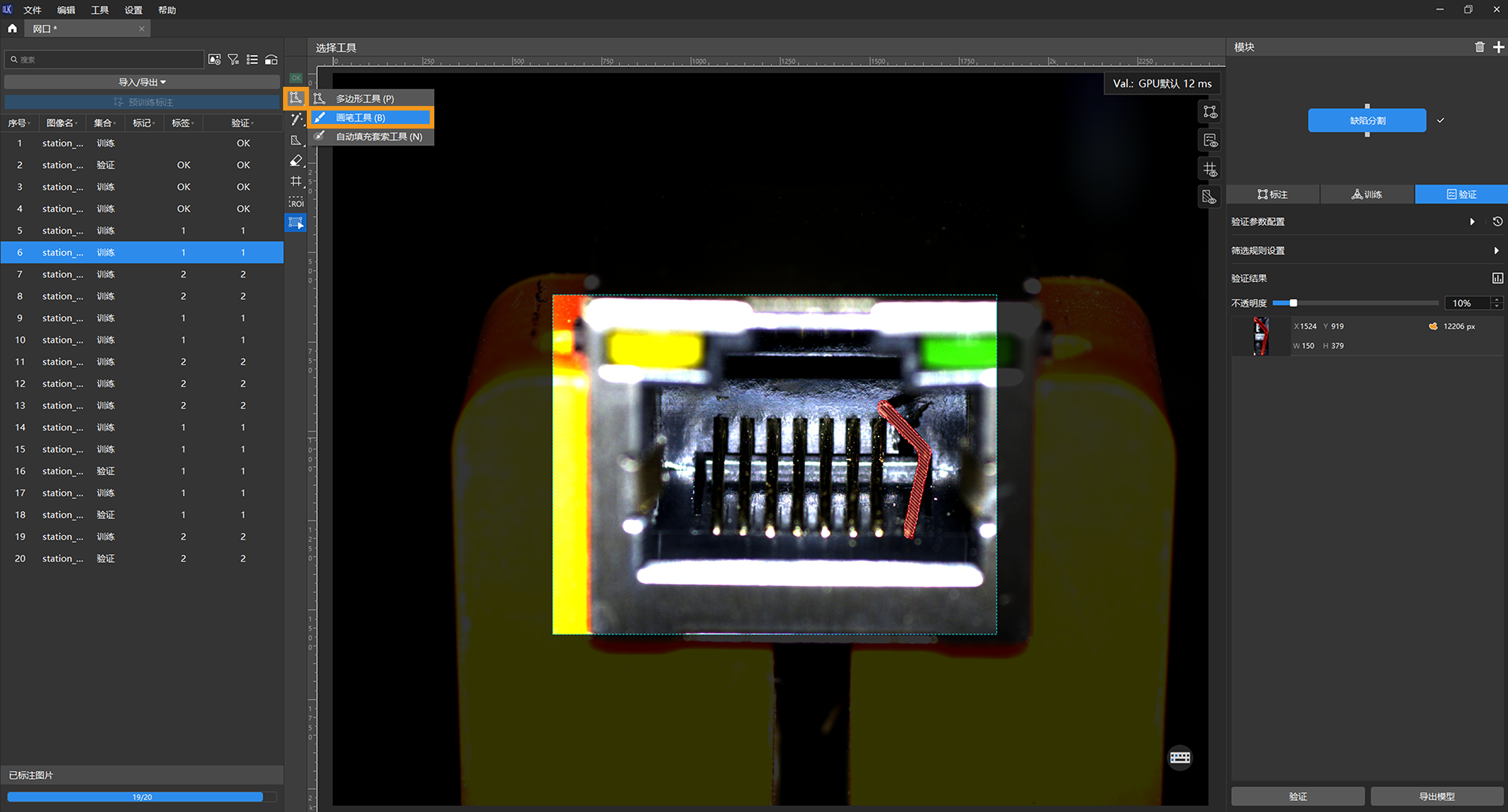Click the 导出模型 button
Image resolution: width=1508 pixels, height=812 pixels.
1436,796
